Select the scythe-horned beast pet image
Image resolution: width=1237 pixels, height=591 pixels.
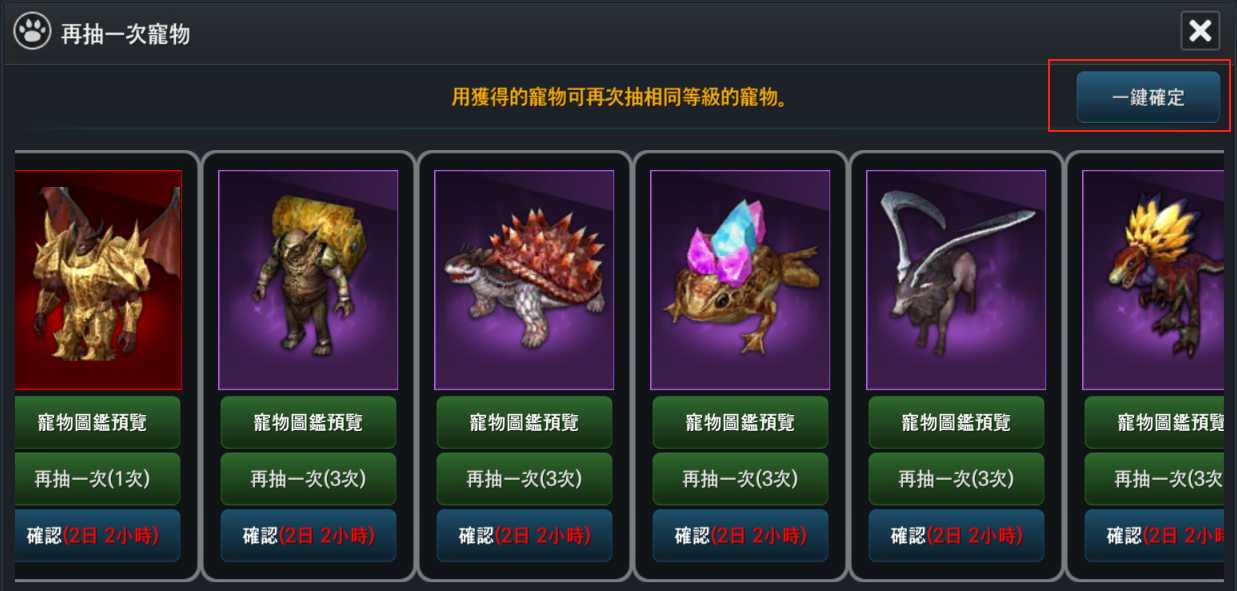point(956,280)
